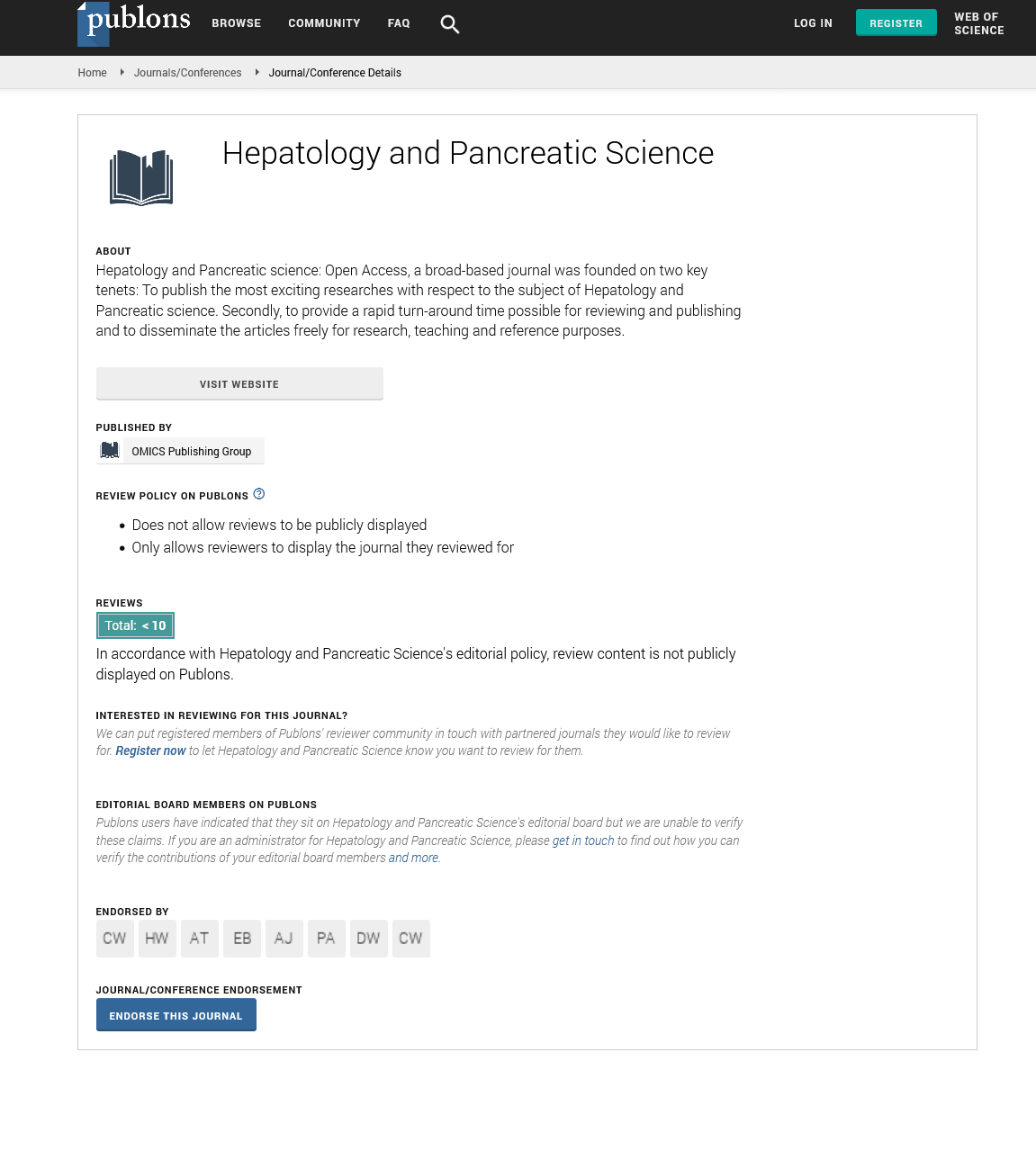Click the Register button
Image resolution: width=1036 pixels, height=1160 pixels.
tap(896, 23)
